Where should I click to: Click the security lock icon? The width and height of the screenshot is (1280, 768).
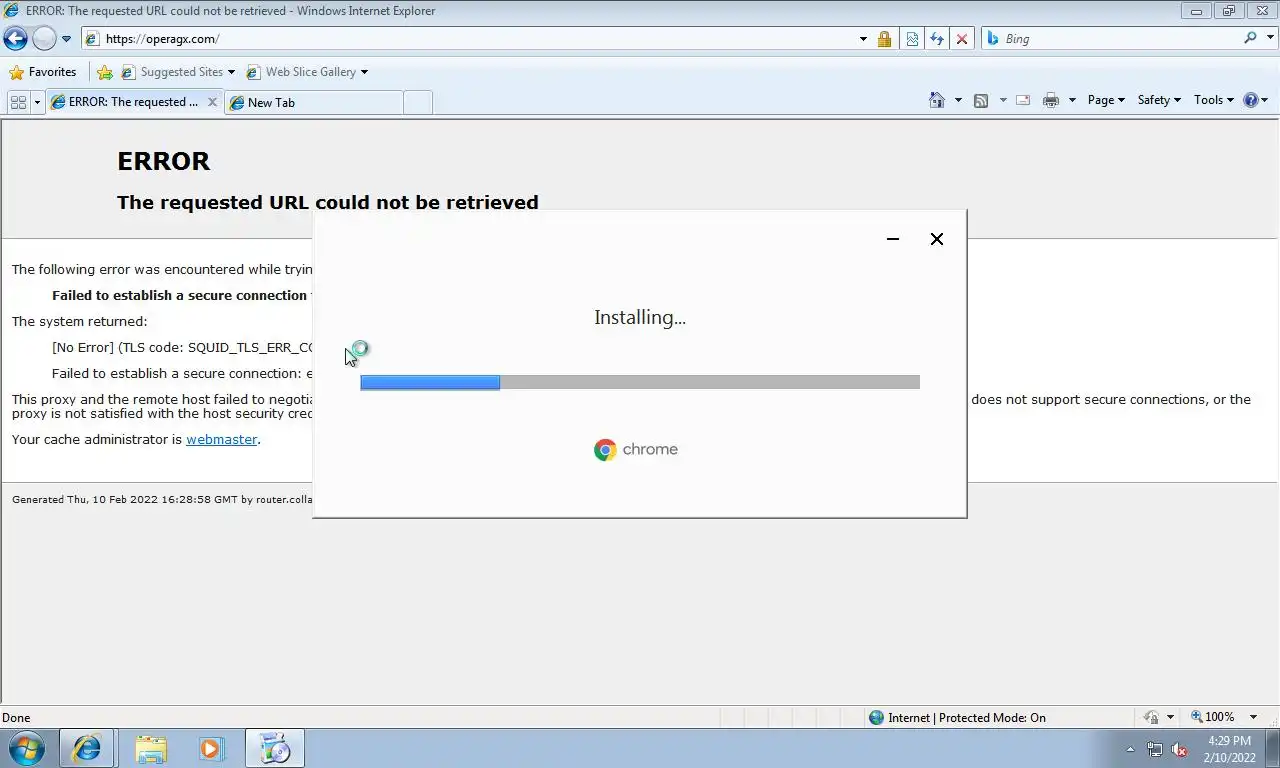884,39
